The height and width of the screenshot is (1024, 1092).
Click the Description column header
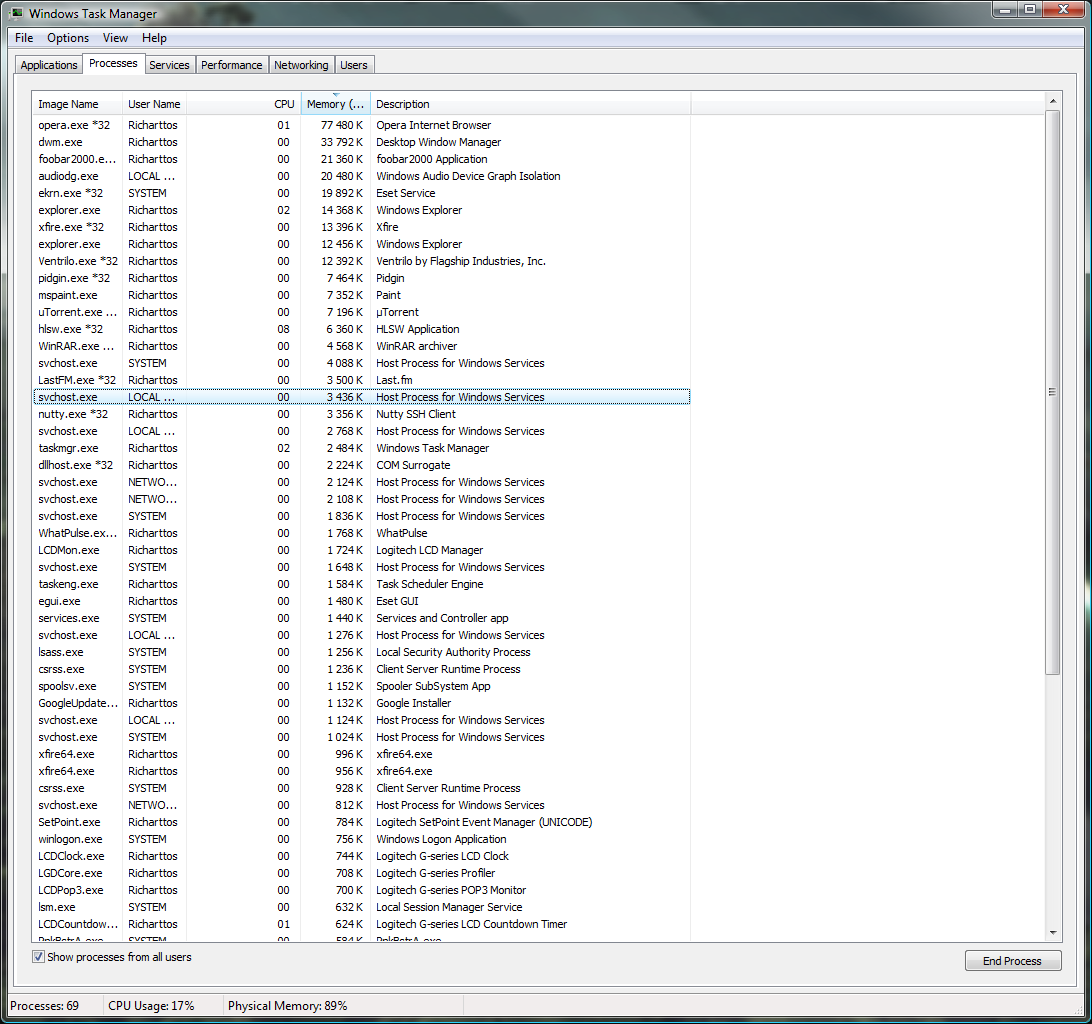(403, 104)
